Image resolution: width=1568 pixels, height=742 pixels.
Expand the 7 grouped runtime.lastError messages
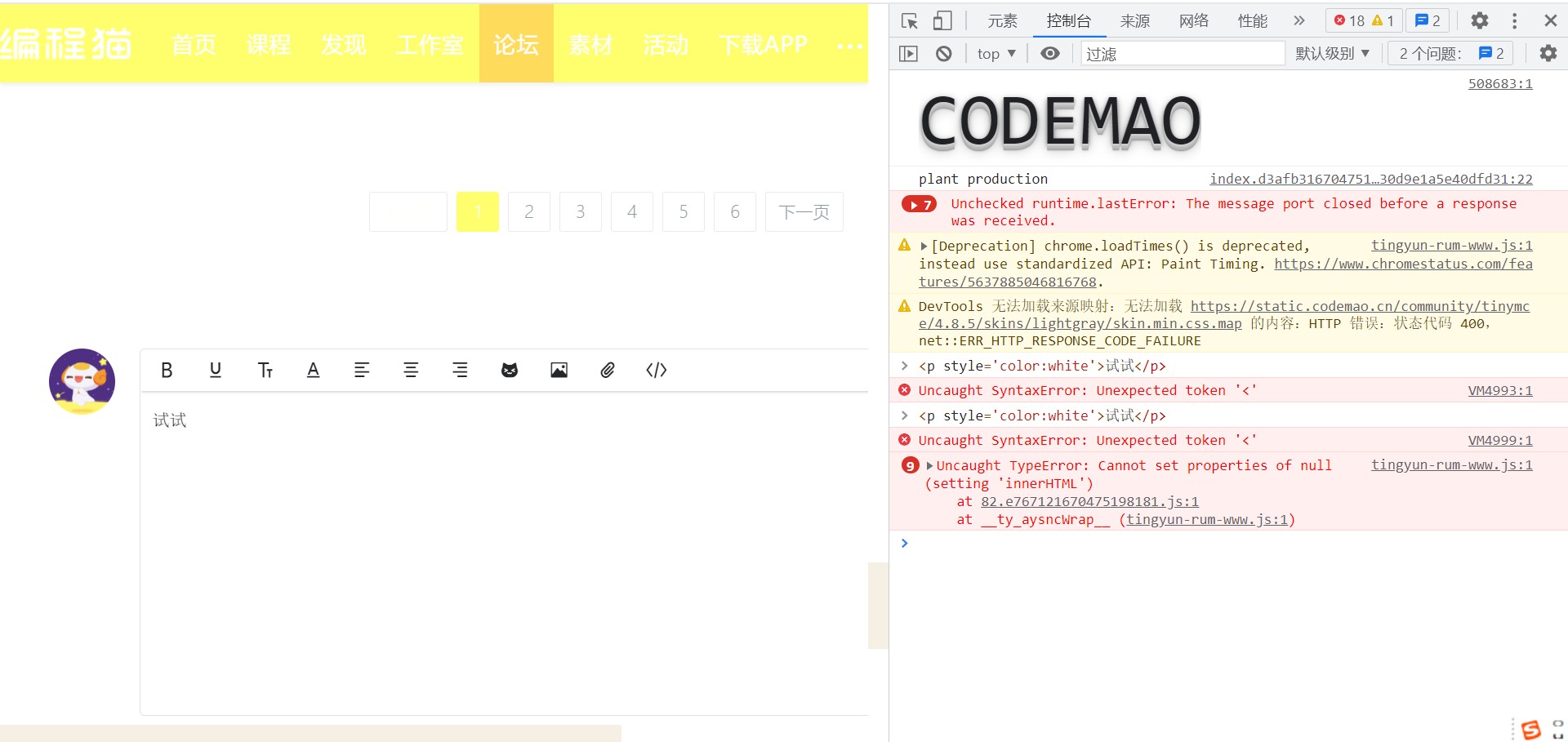(919, 204)
